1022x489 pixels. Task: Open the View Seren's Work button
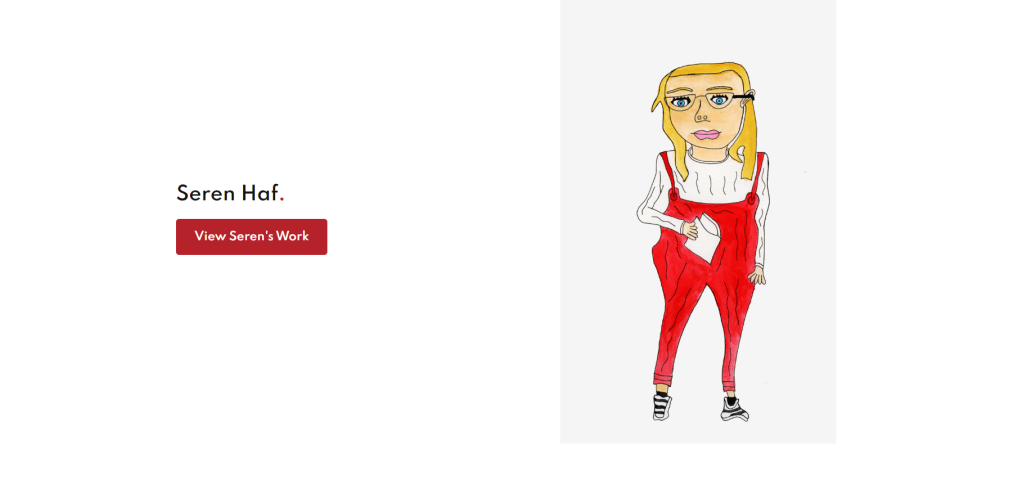click(252, 237)
